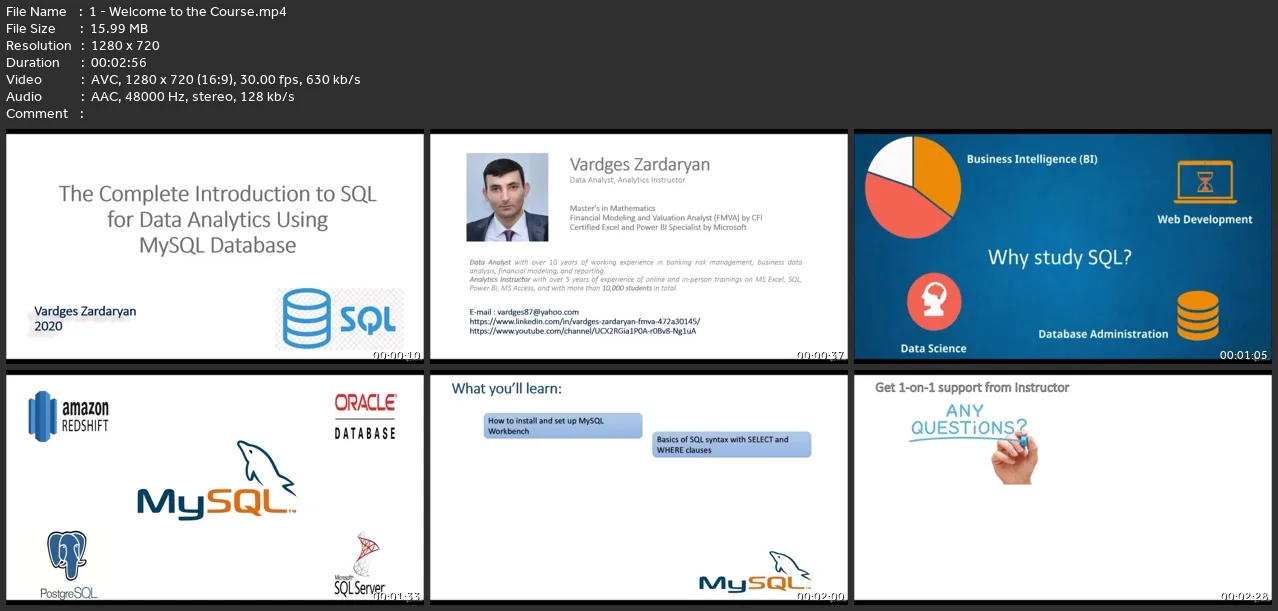Click 'Basics of SQL syntax' box
The width and height of the screenshot is (1278, 611).
tap(732, 445)
